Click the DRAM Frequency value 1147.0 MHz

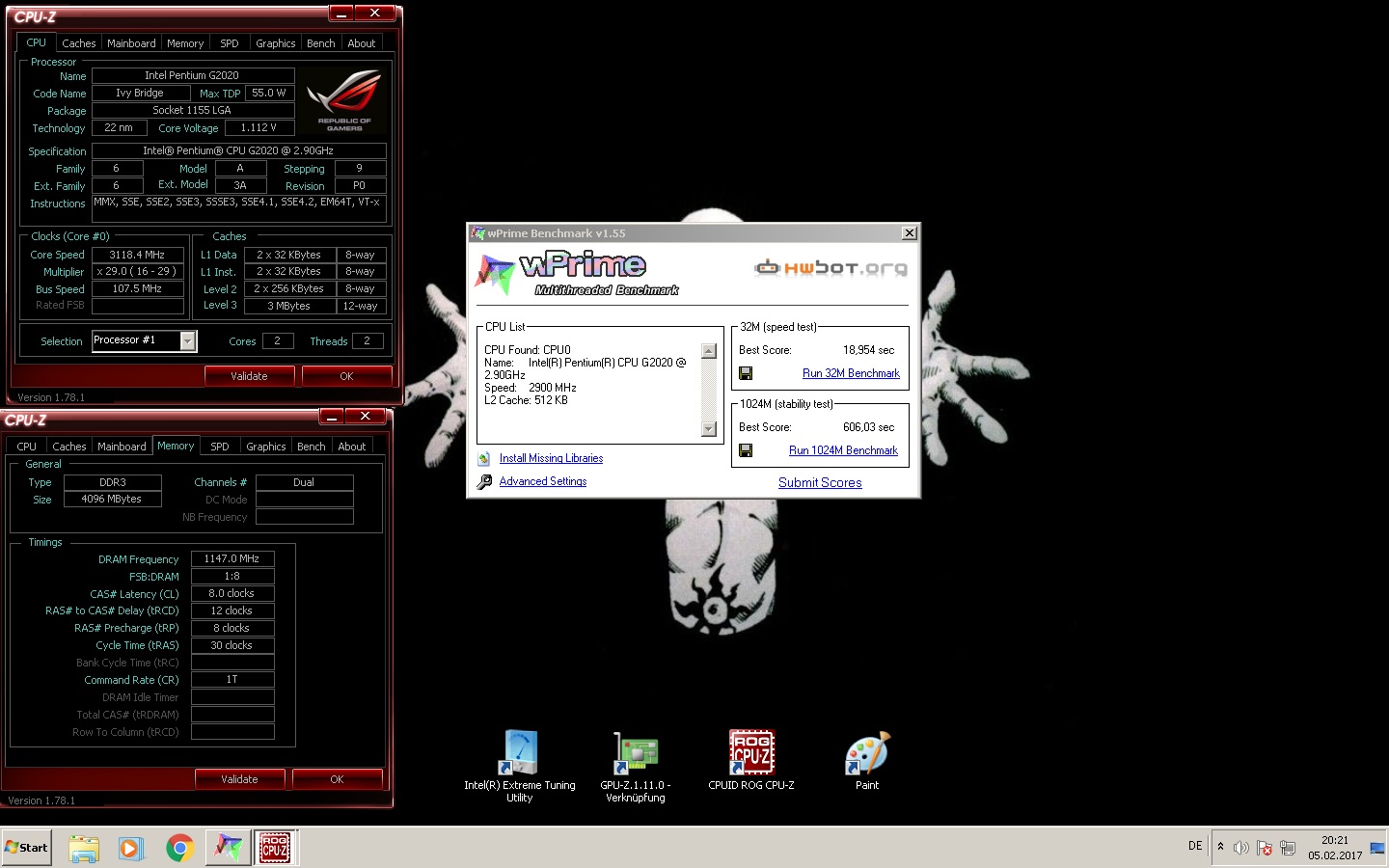[x=231, y=558]
